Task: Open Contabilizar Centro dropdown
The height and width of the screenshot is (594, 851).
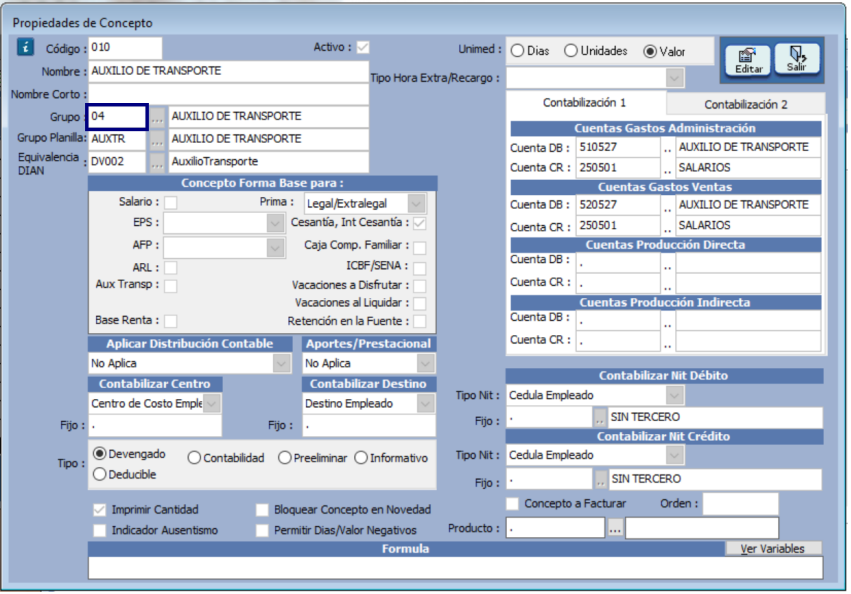Action: (x=212, y=403)
